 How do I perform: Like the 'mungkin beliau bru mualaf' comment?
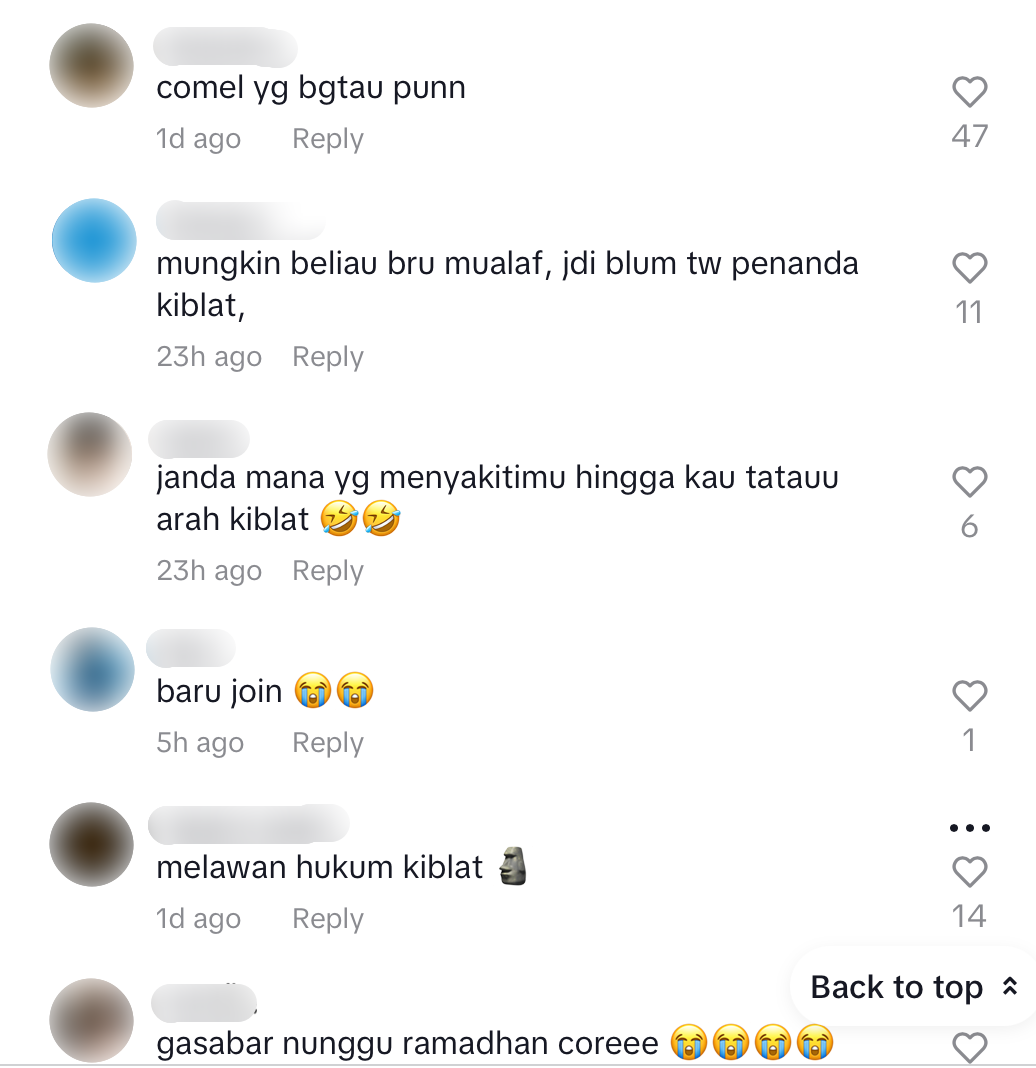(x=969, y=268)
